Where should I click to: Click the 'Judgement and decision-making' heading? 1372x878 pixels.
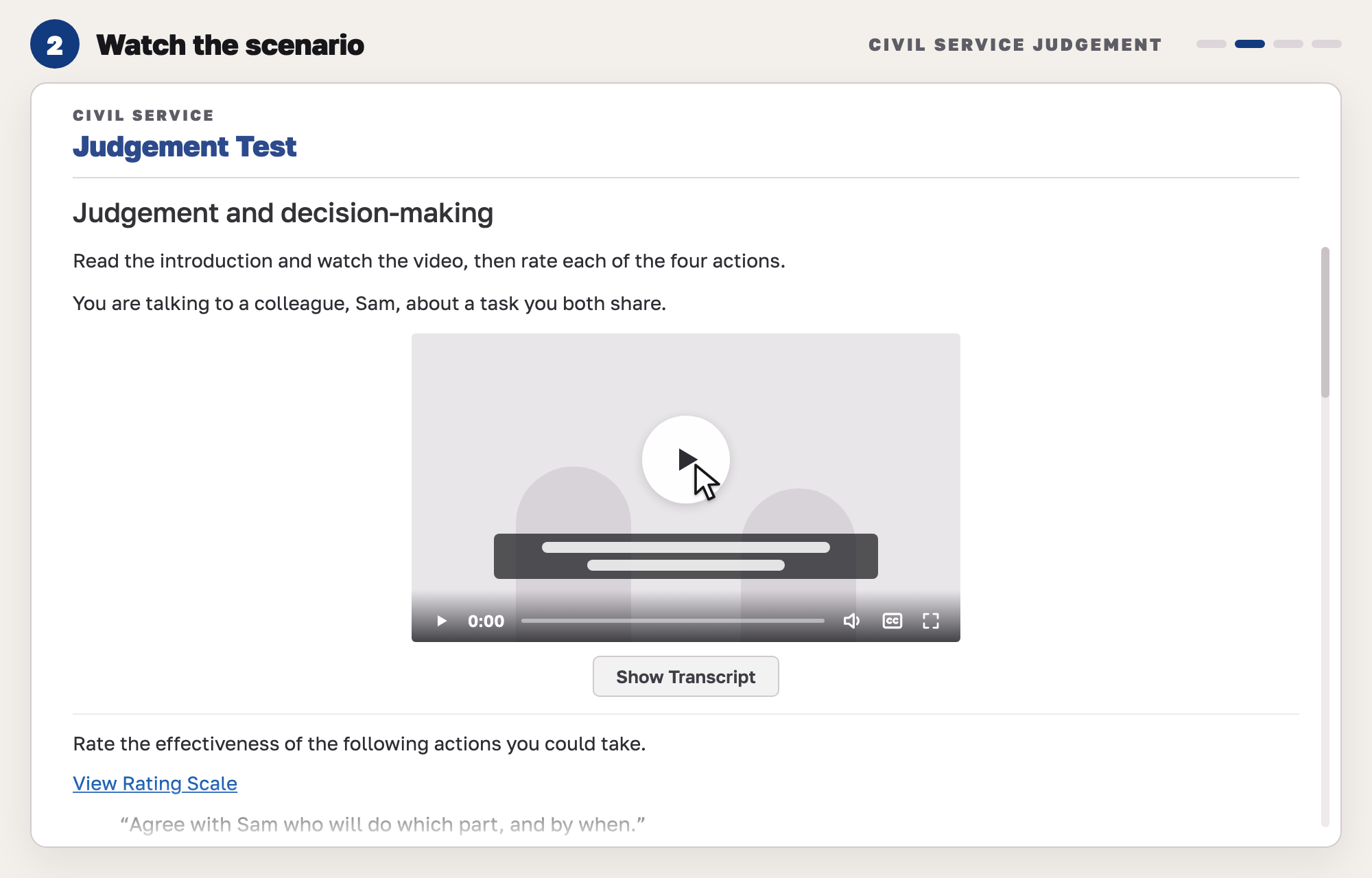[283, 213]
